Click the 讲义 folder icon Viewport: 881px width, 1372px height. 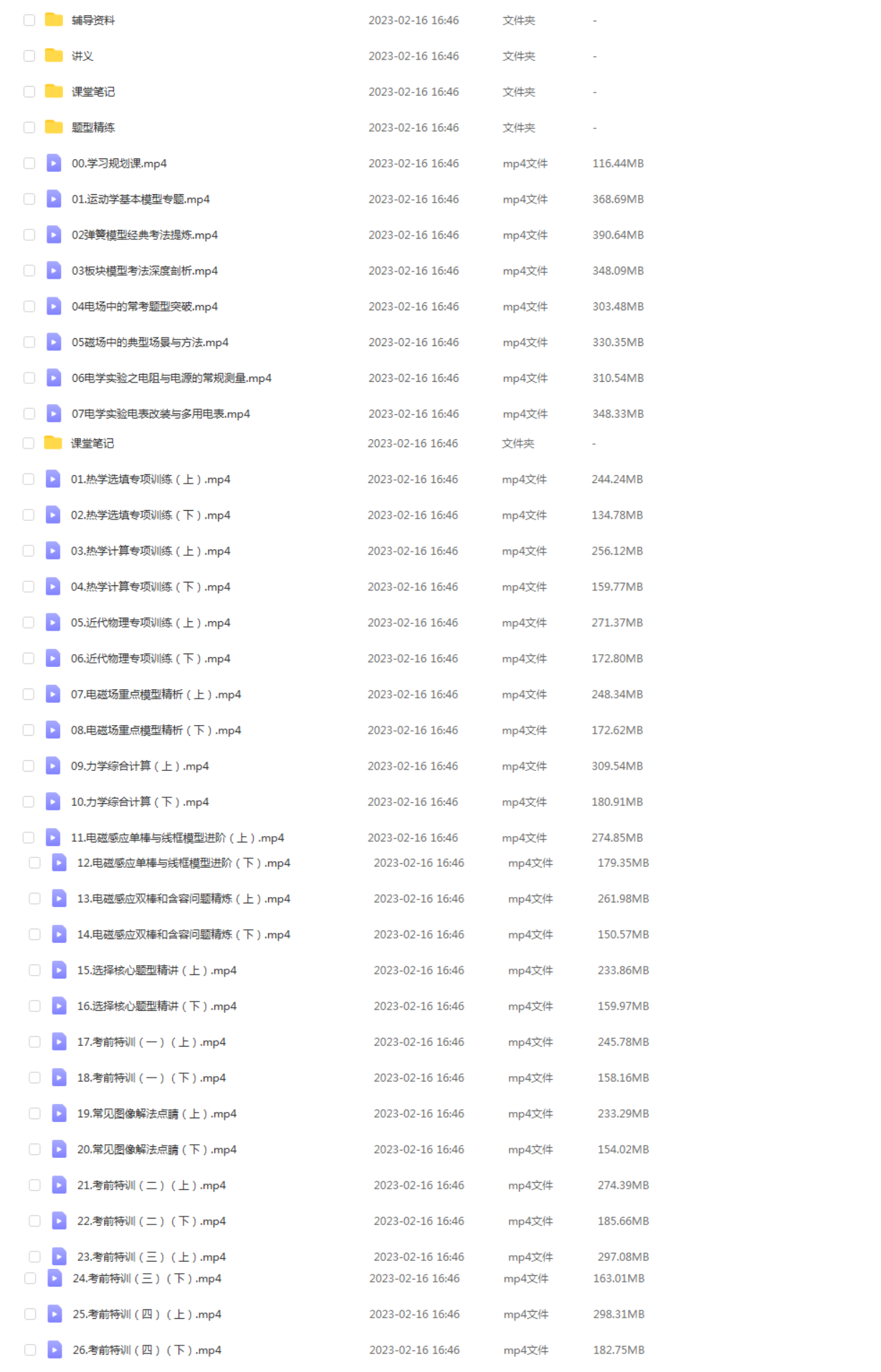point(54,55)
